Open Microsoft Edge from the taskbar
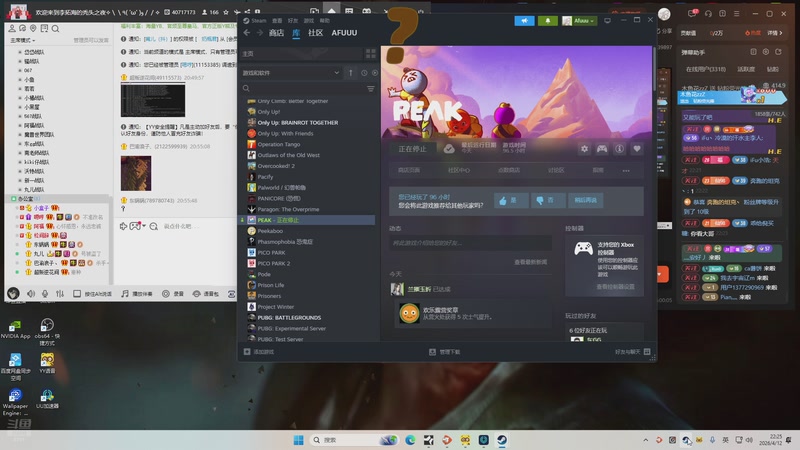Image resolution: width=800 pixels, height=450 pixels. (410, 440)
